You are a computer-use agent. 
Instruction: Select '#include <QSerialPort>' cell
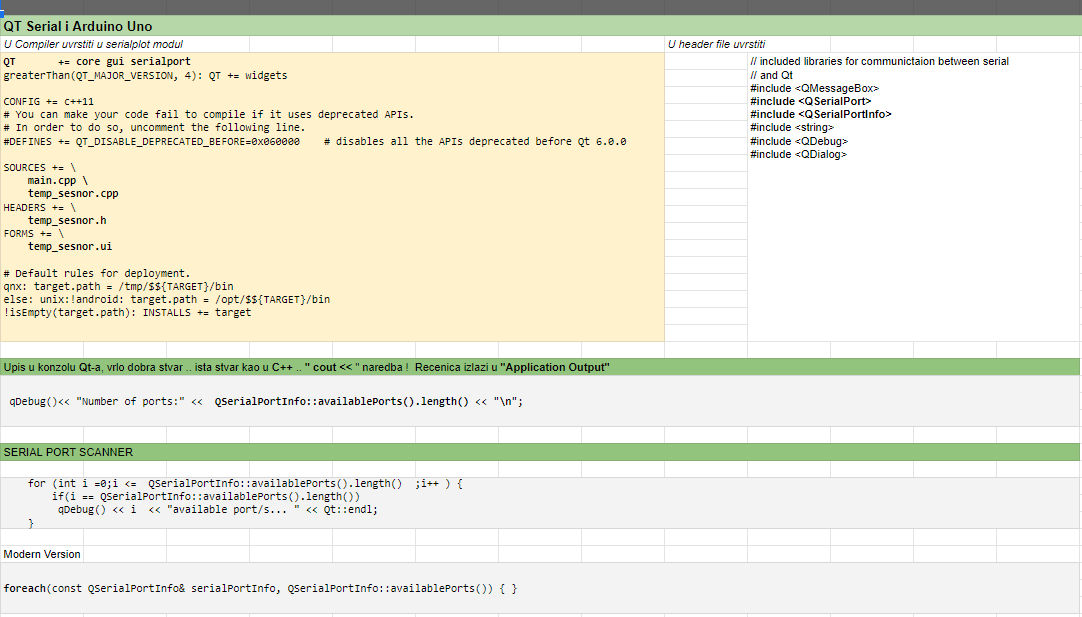(x=810, y=101)
